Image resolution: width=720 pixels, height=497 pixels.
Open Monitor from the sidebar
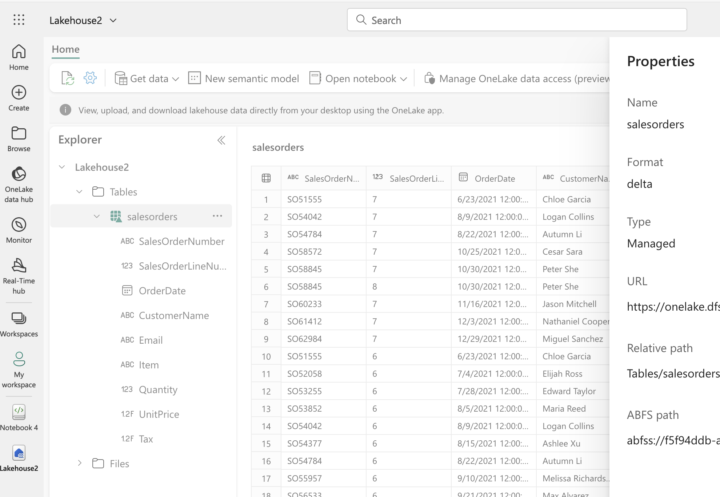click(19, 231)
